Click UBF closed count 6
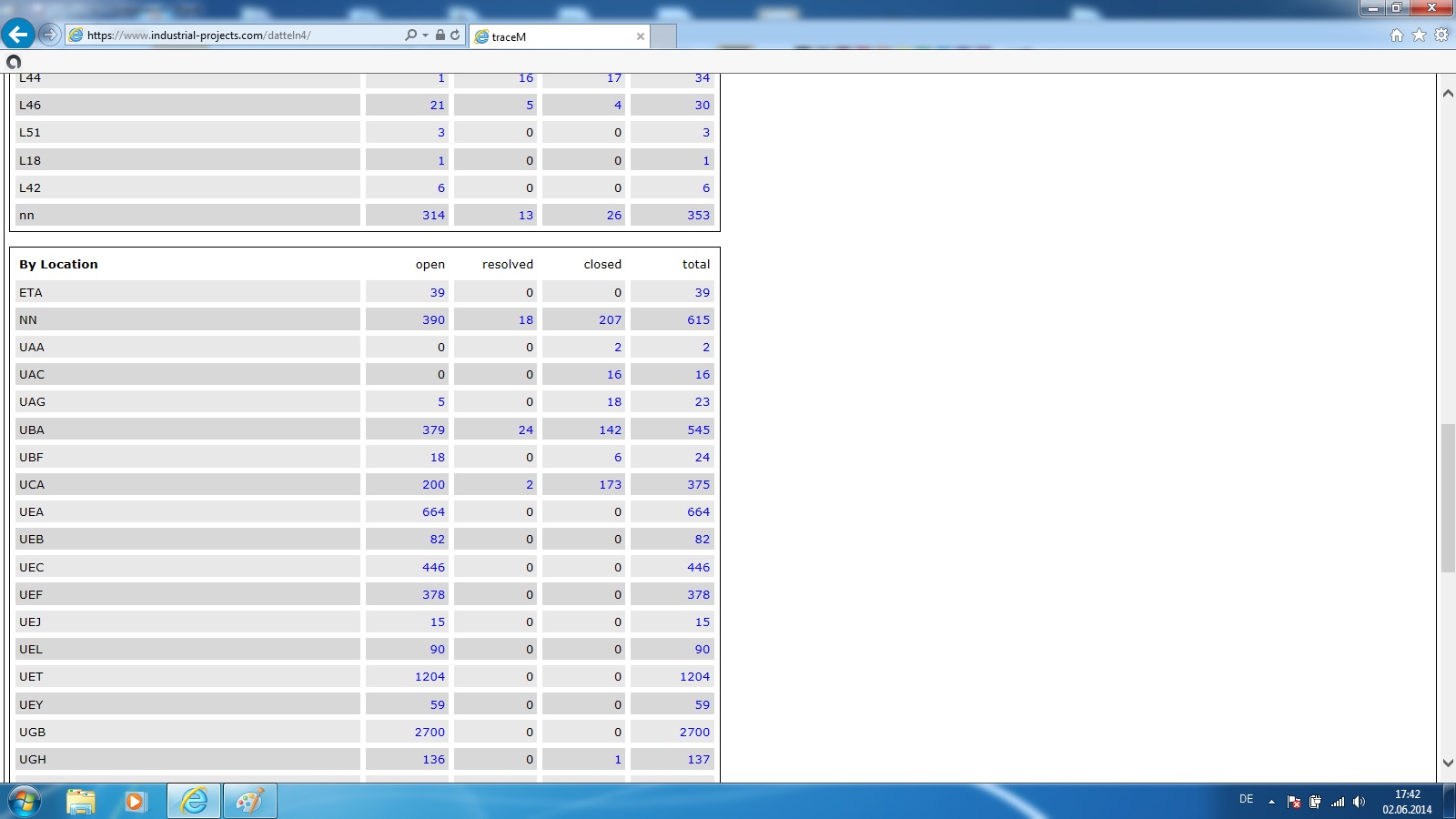Image resolution: width=1456 pixels, height=819 pixels. 618,457
